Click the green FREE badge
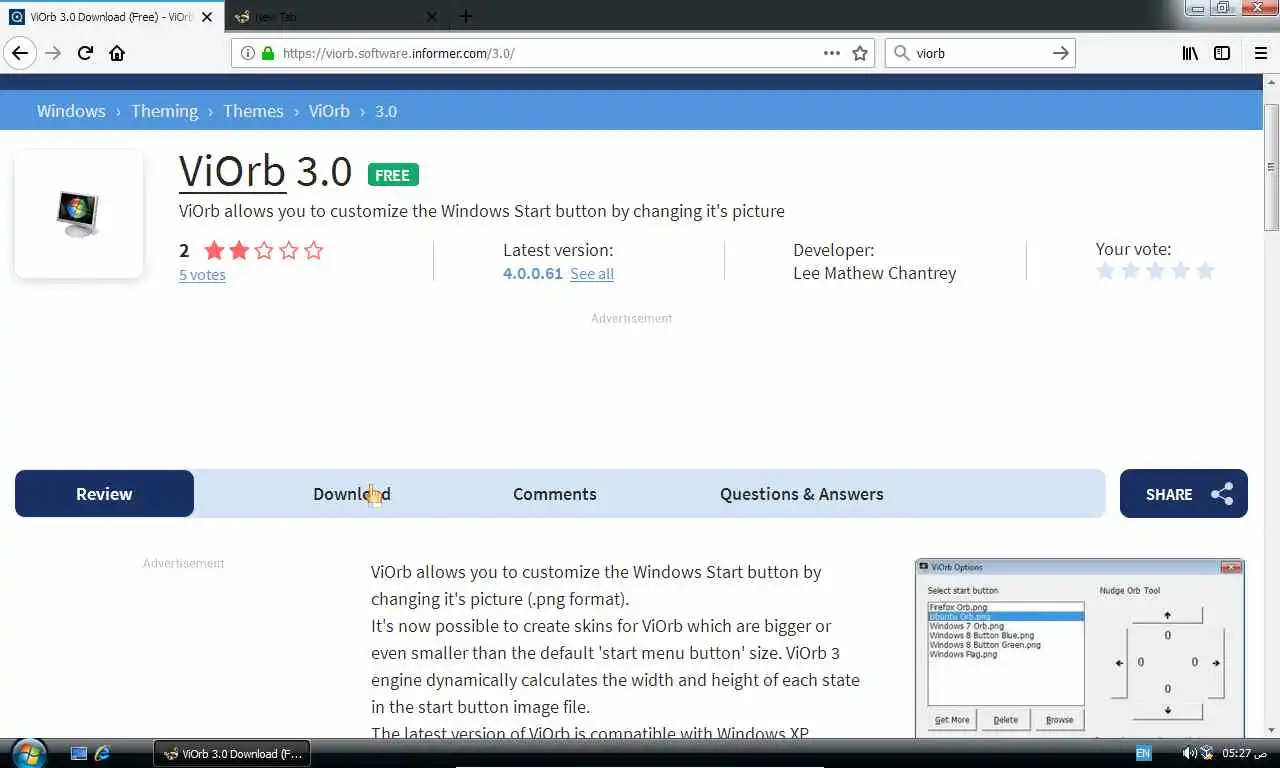1280x768 pixels. 393,175
